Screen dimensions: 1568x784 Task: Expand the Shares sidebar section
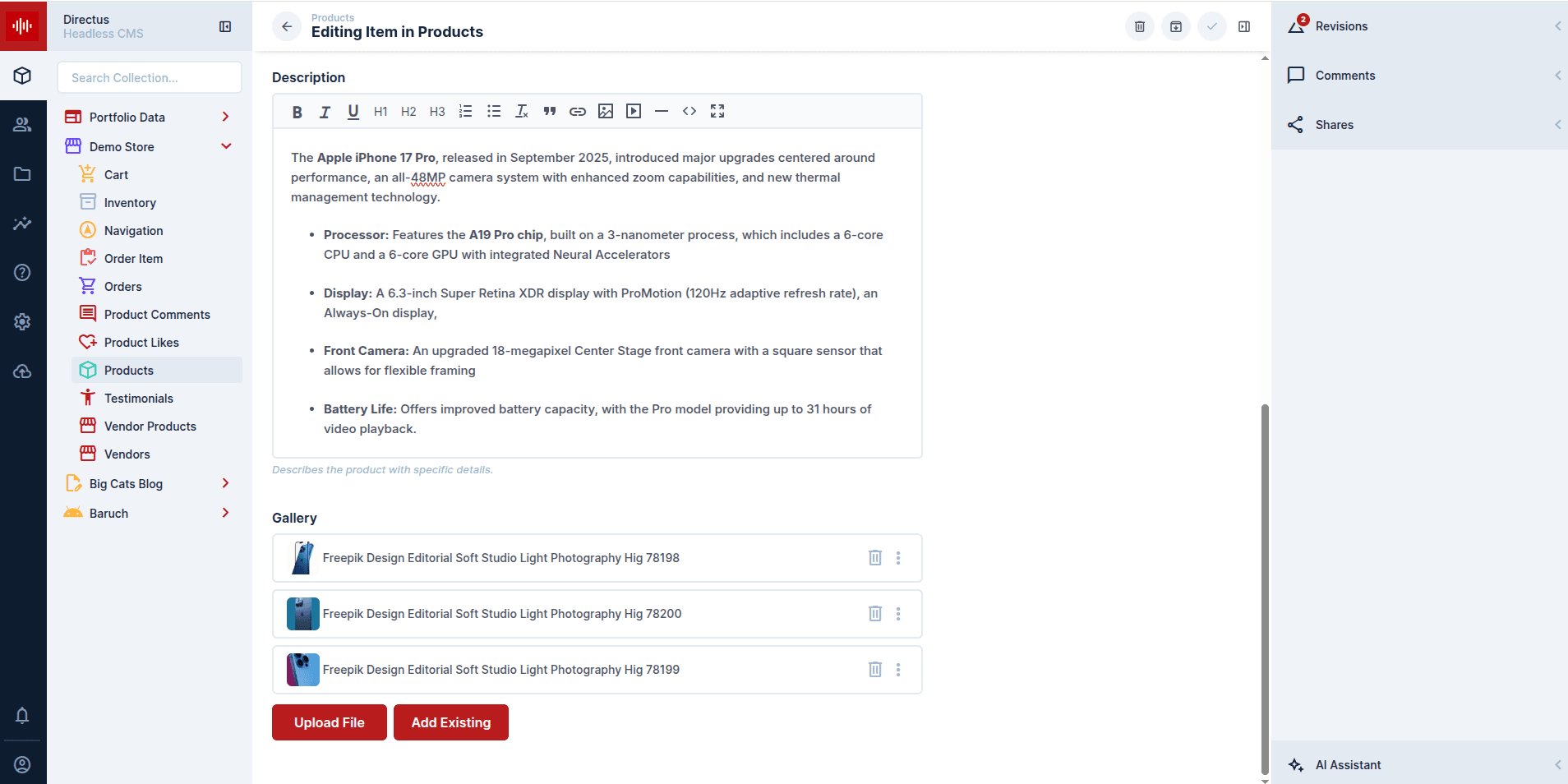coord(1419,125)
